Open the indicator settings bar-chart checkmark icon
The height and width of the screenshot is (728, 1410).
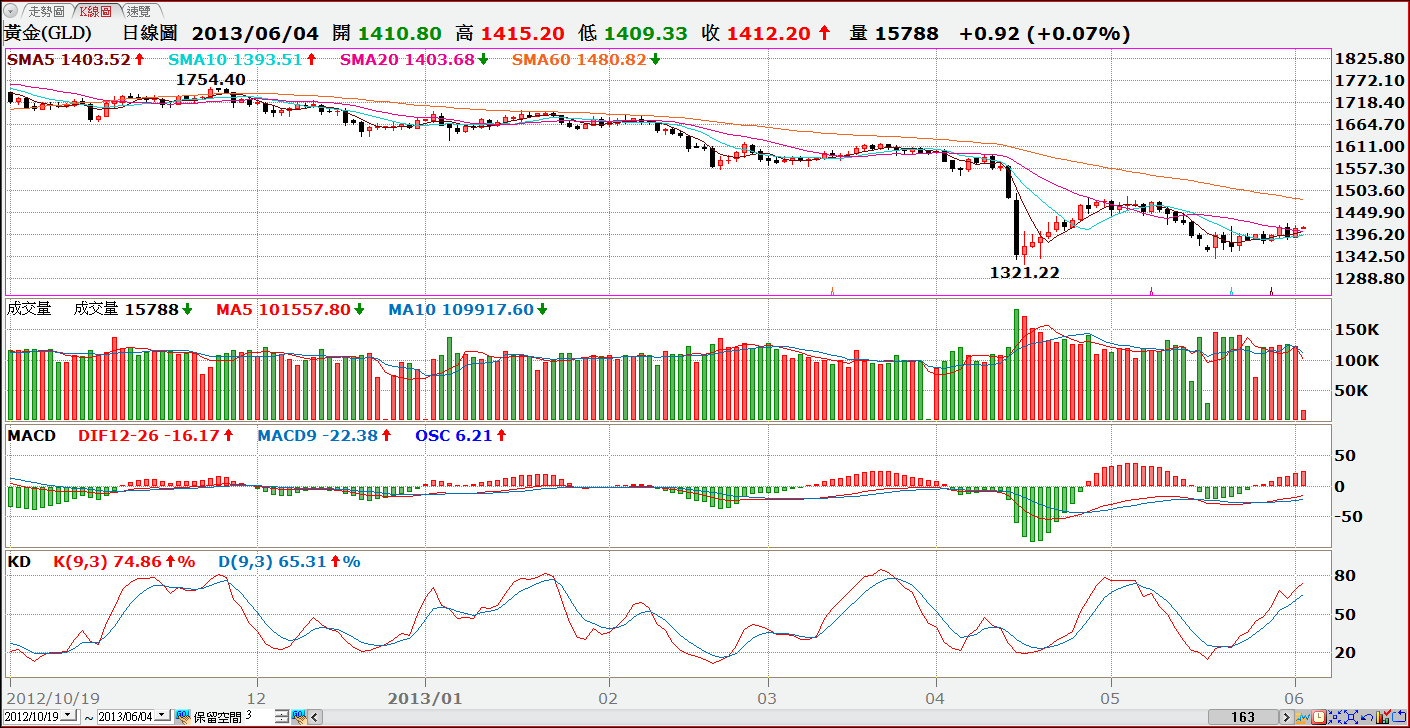pyautogui.click(x=1383, y=717)
